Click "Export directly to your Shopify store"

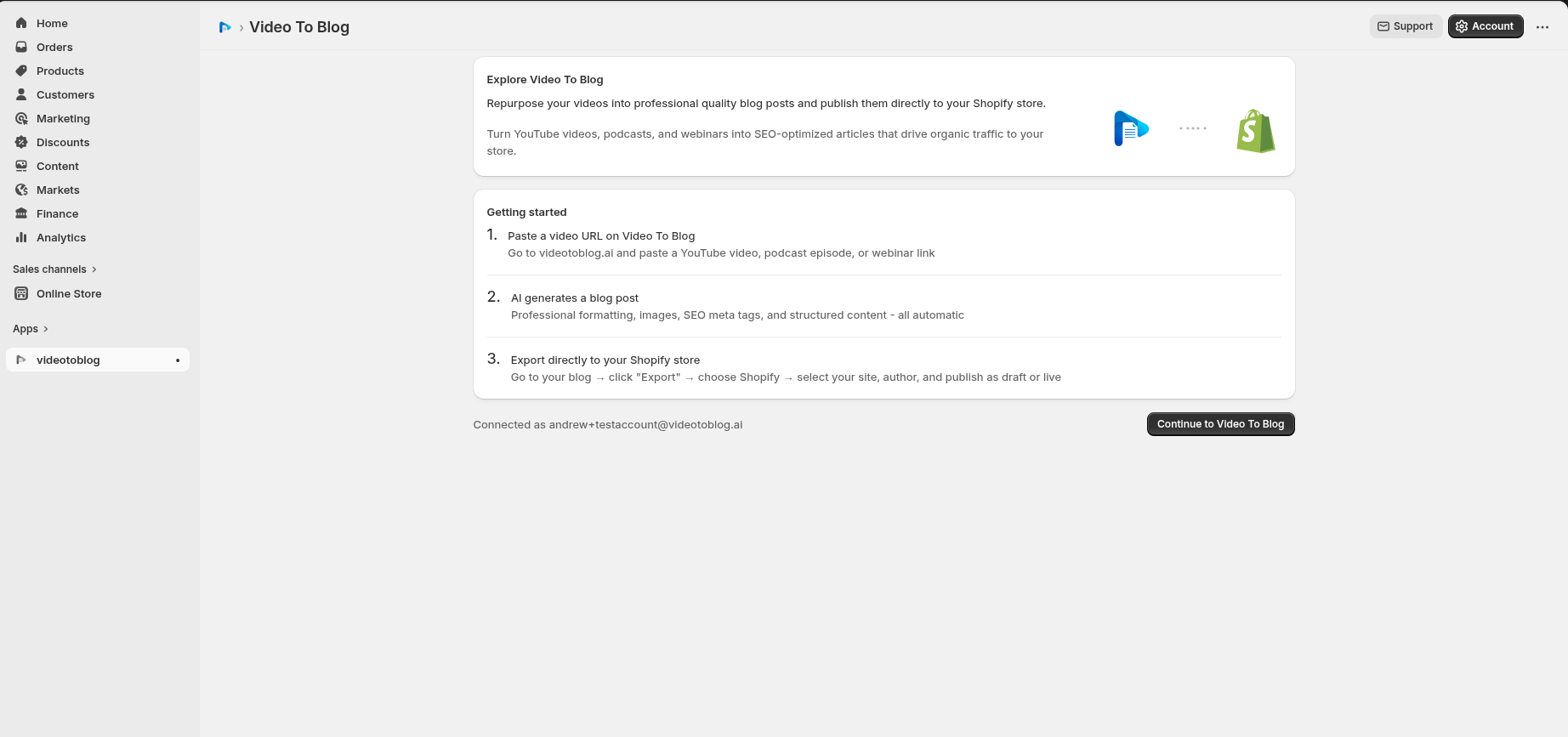(x=605, y=360)
